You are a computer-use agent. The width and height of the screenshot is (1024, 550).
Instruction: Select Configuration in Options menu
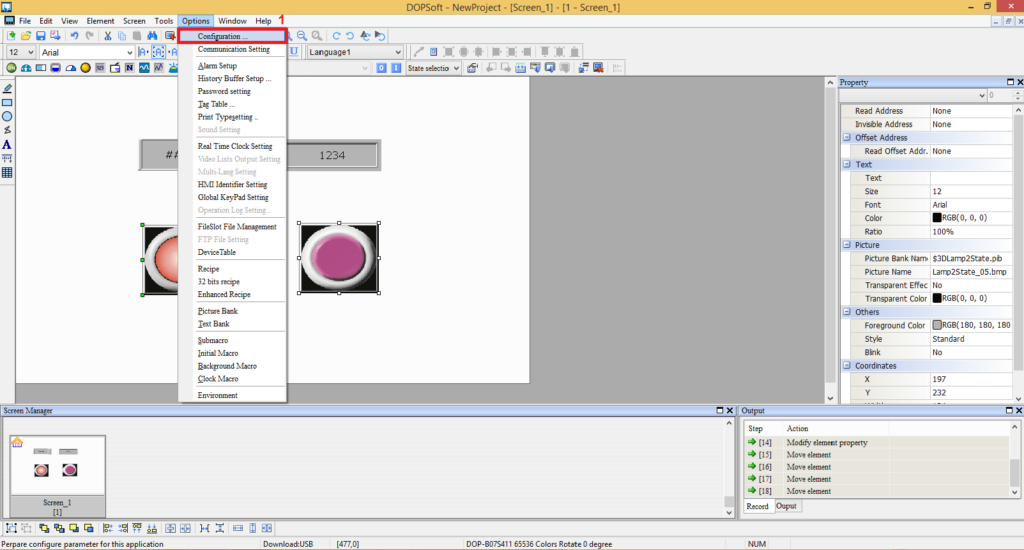tap(232, 37)
